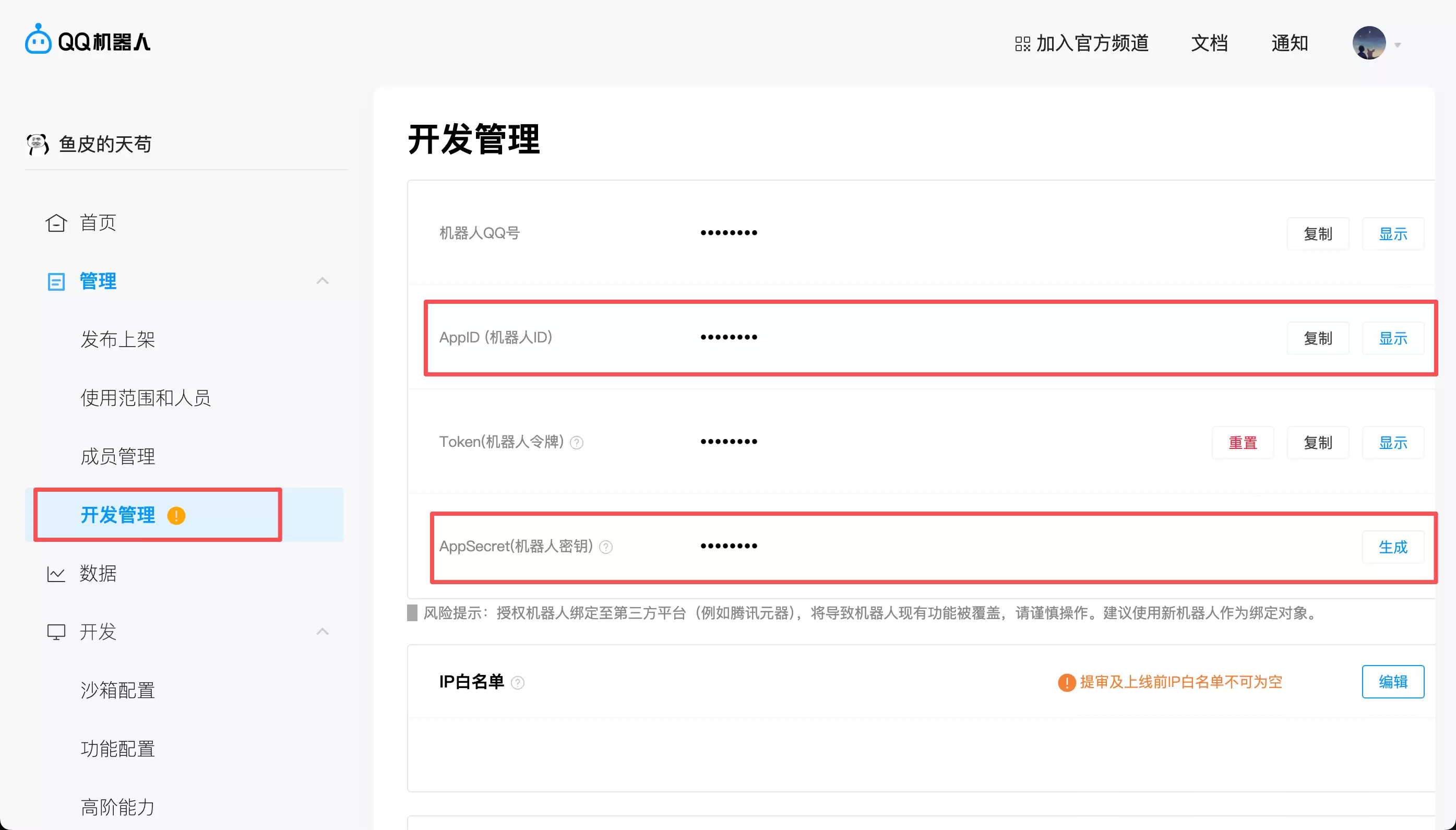Screen dimensions: 1456x830
Task: Open the 文档 link in header
Action: coord(1209,43)
